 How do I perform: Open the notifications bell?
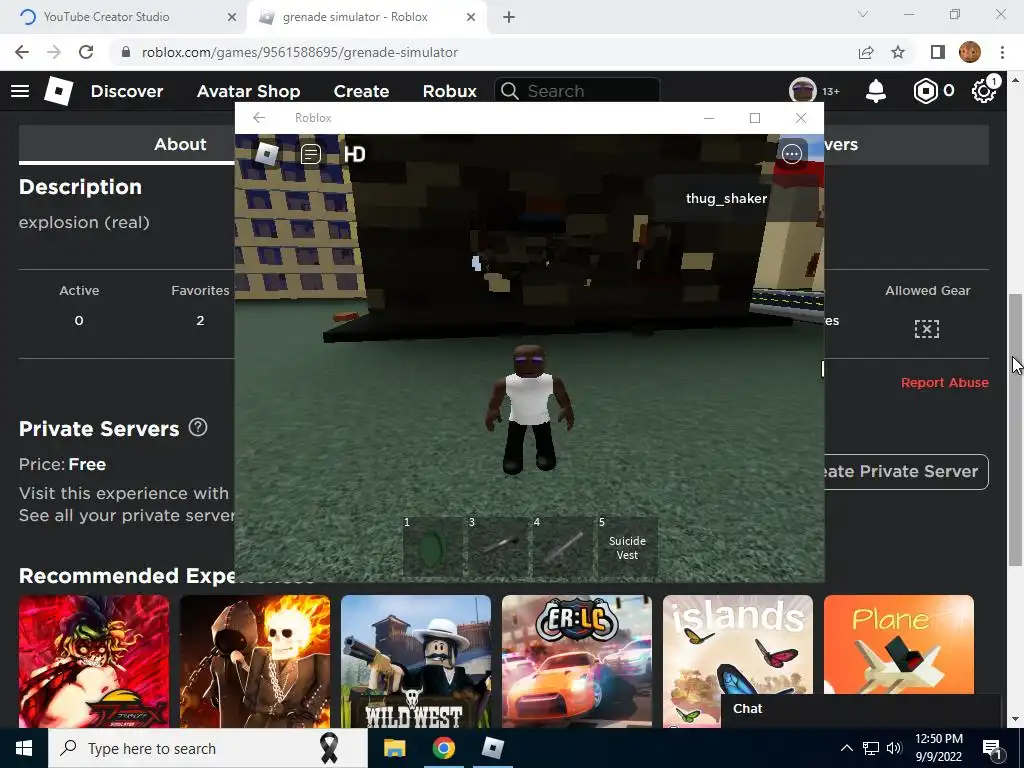(x=875, y=91)
